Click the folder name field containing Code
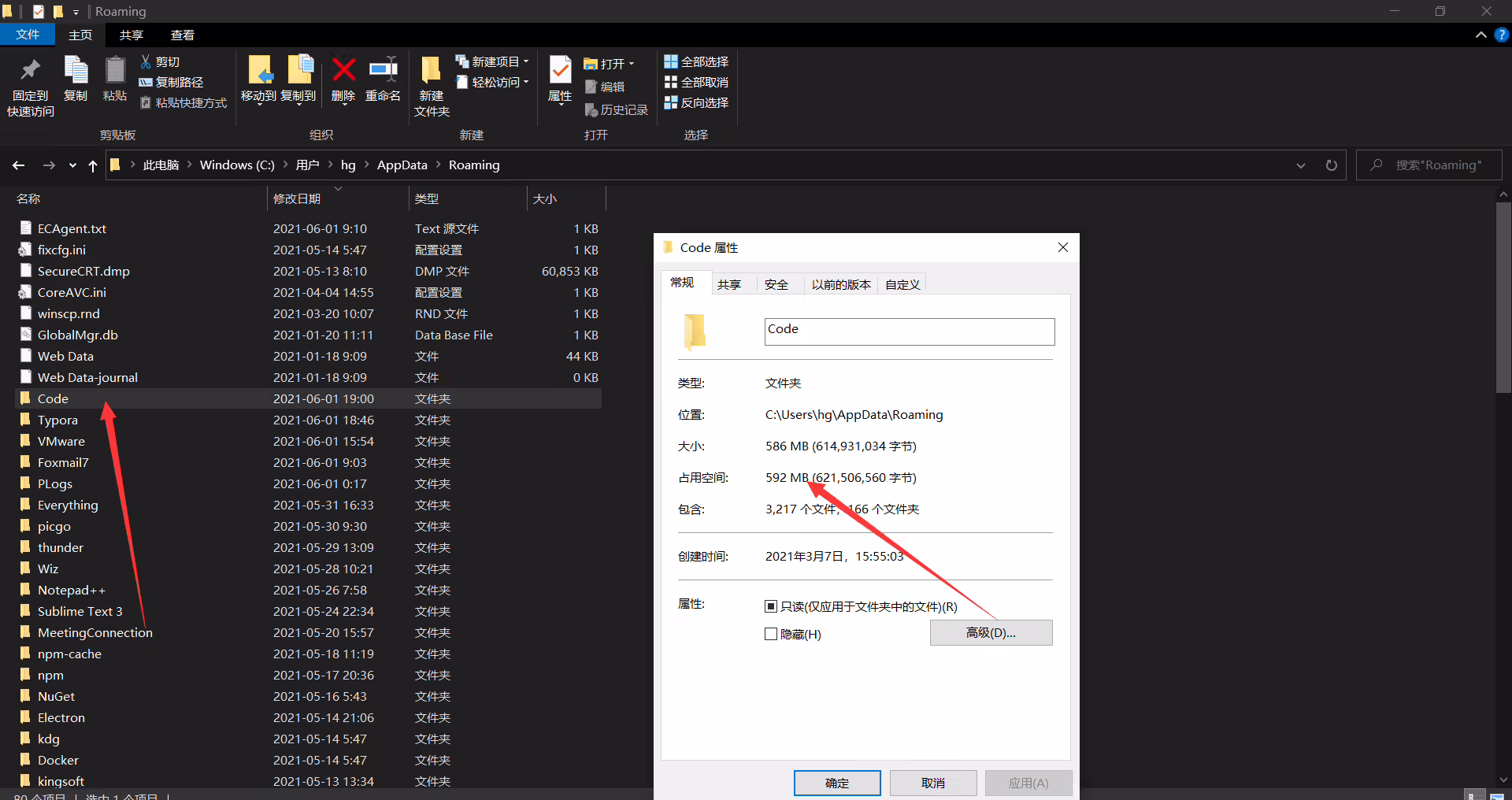This screenshot has width=1512, height=800. [910, 331]
